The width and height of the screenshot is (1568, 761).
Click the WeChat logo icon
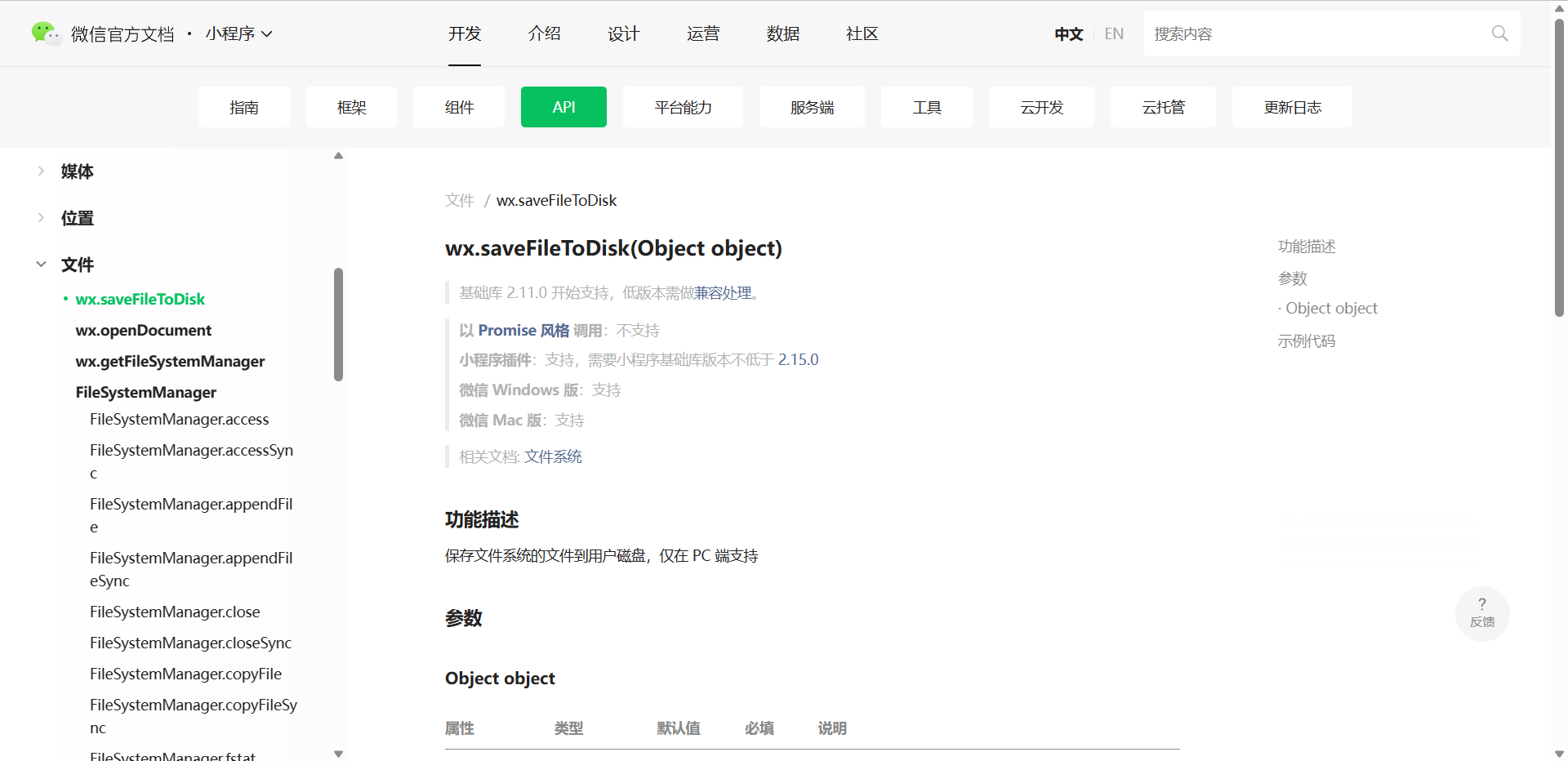(45, 33)
